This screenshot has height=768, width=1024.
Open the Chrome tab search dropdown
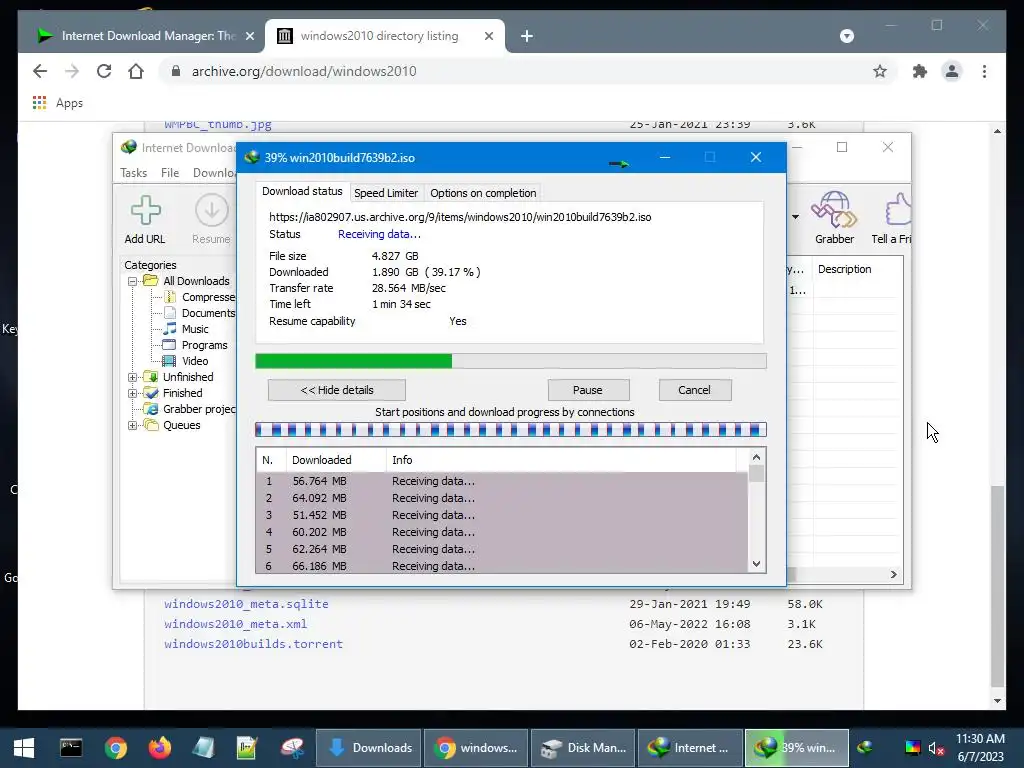coord(846,36)
